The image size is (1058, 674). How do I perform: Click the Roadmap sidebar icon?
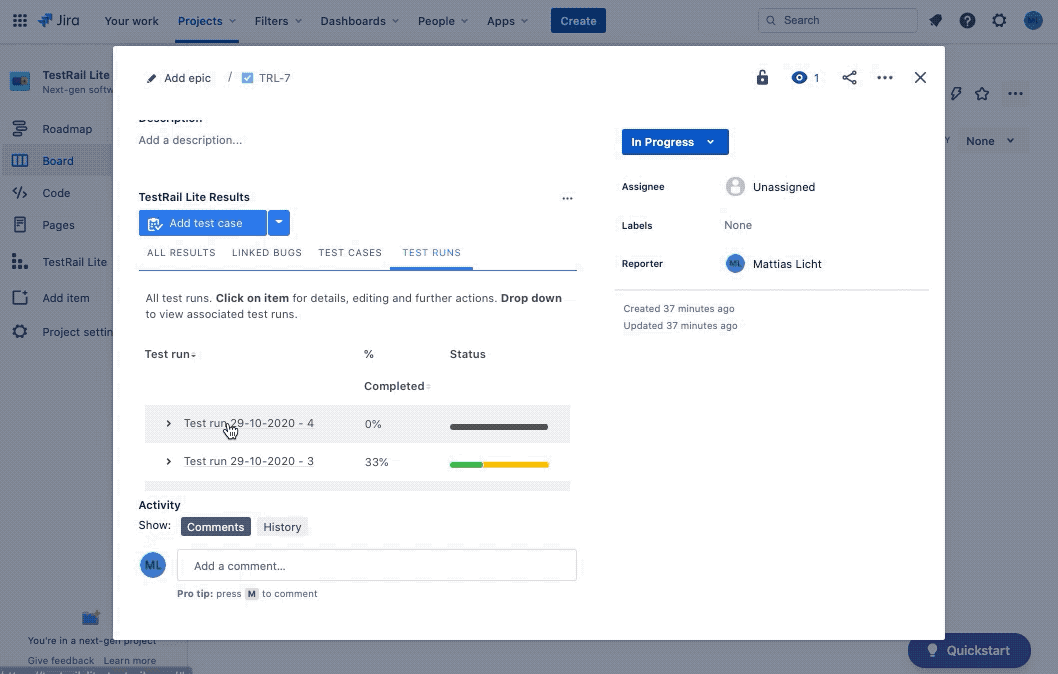coord(20,128)
